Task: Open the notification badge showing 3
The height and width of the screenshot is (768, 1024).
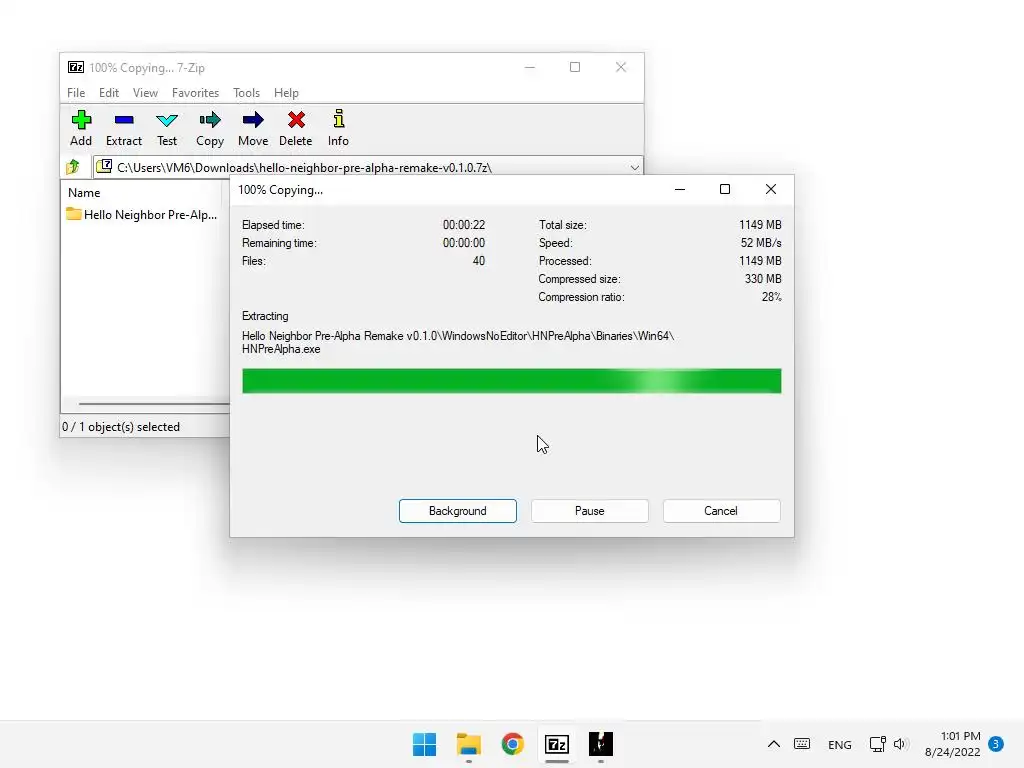Action: coord(996,743)
